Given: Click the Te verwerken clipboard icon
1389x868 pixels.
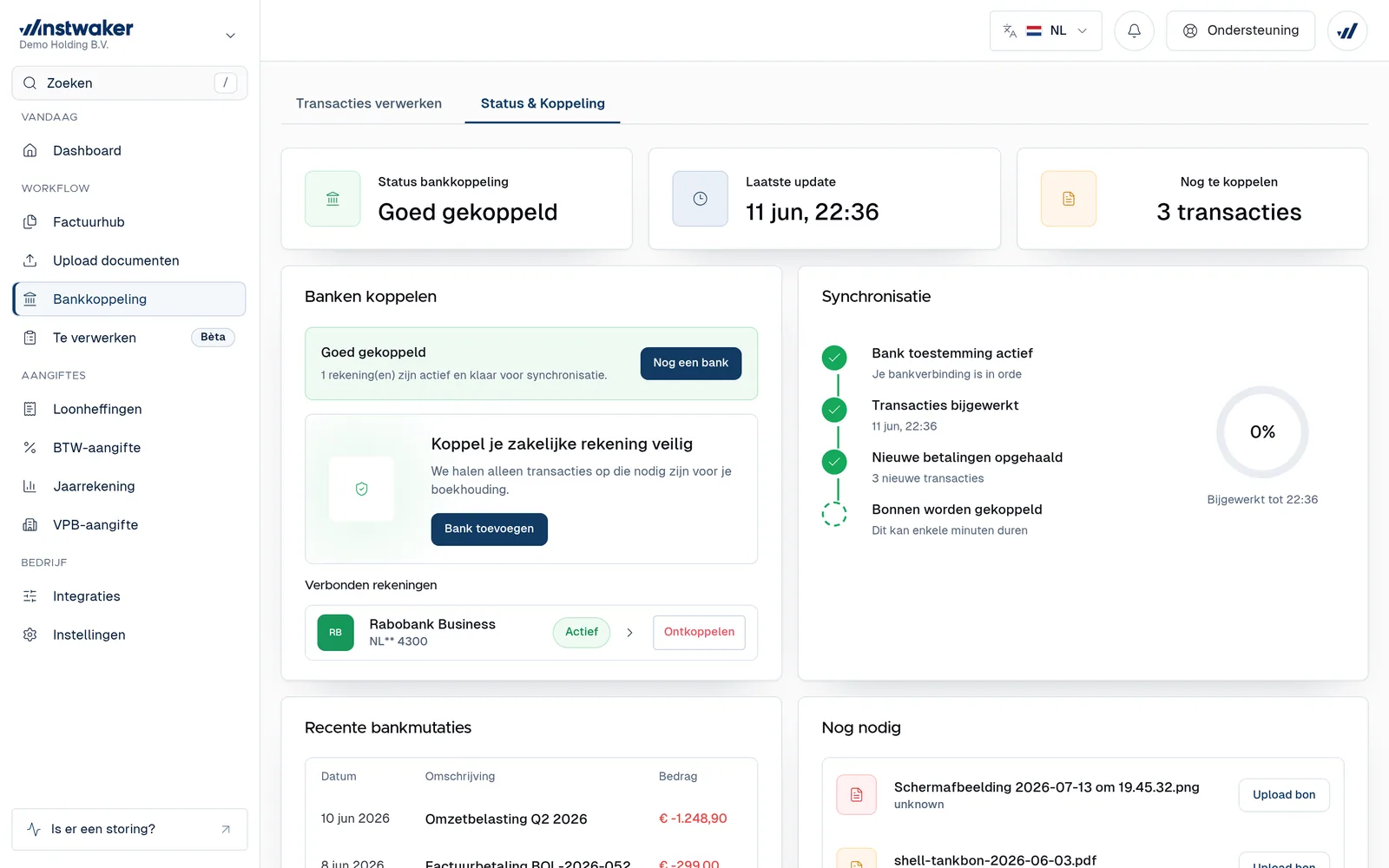Looking at the screenshot, I should [x=30, y=338].
